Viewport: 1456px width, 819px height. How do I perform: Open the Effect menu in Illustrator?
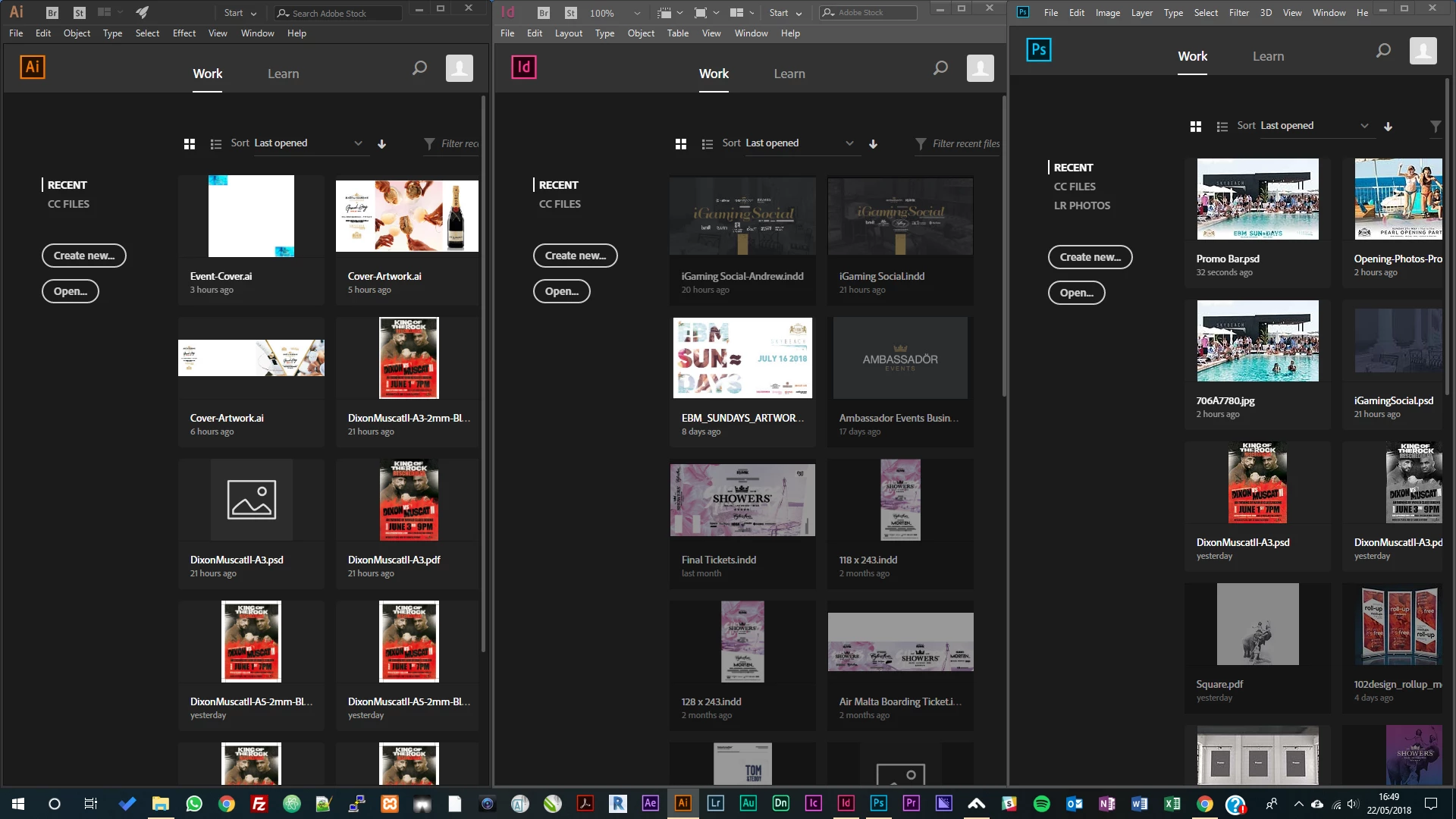coord(184,33)
